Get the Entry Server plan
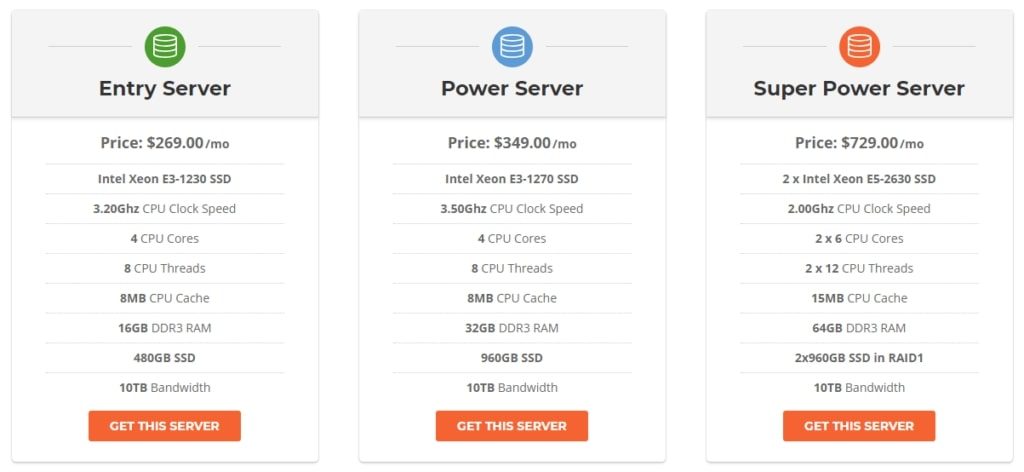This screenshot has height=472, width=1024. click(x=165, y=426)
